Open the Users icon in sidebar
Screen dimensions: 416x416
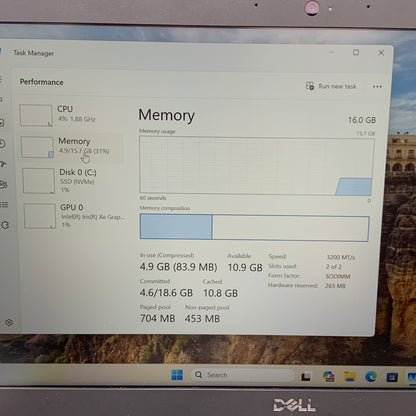(x=4, y=184)
